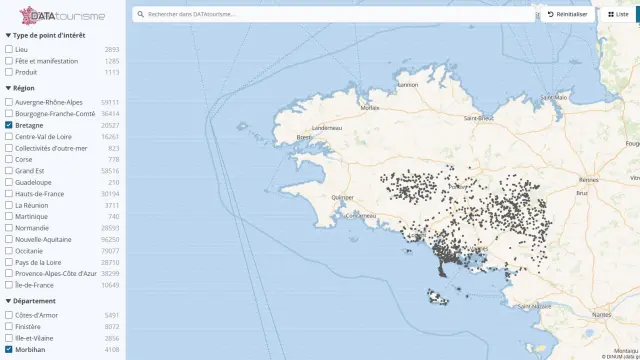
Task: Click the Morlaix city label
Action: pos(370,108)
